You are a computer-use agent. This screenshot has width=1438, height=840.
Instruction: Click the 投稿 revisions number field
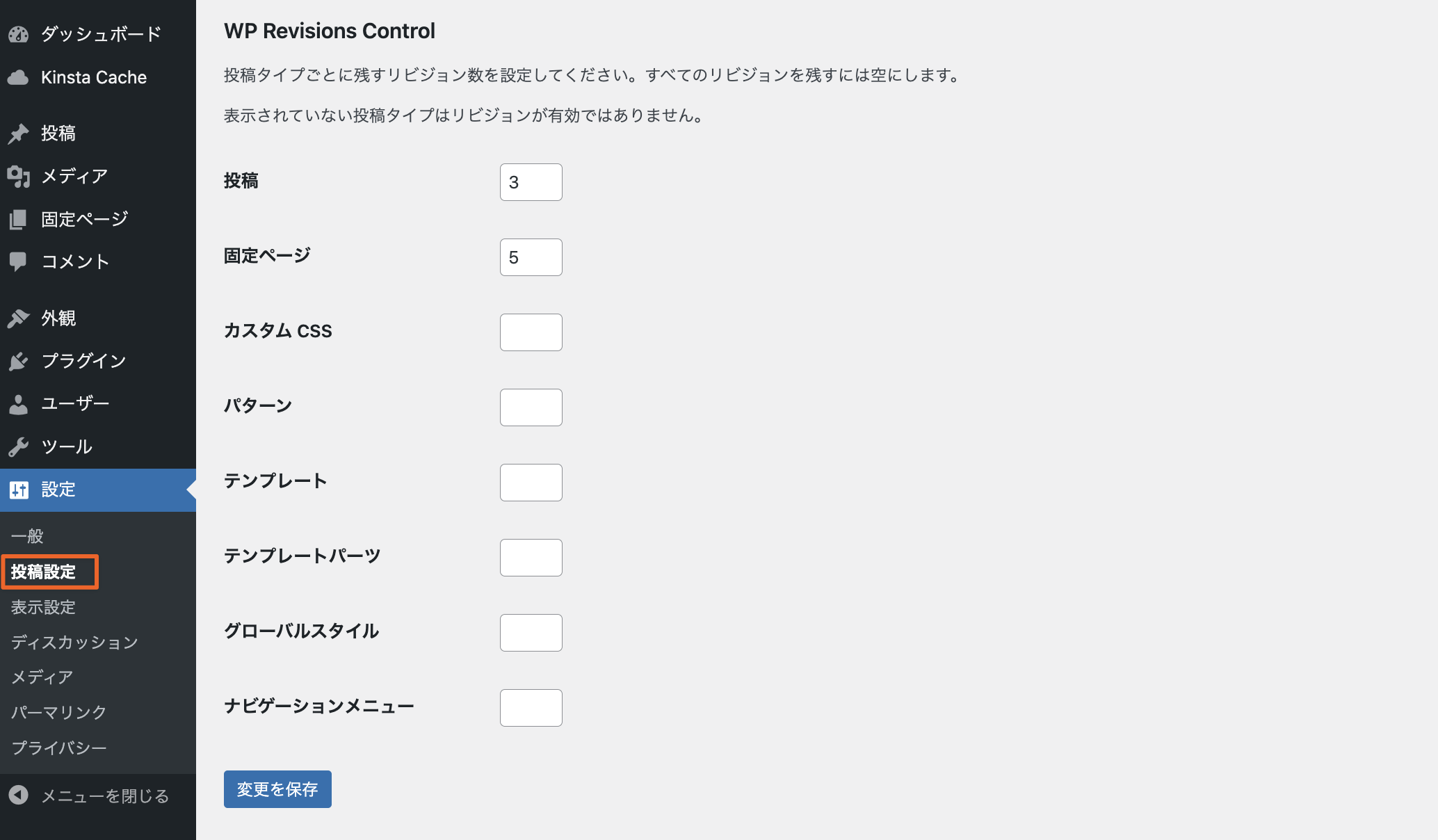coord(531,182)
